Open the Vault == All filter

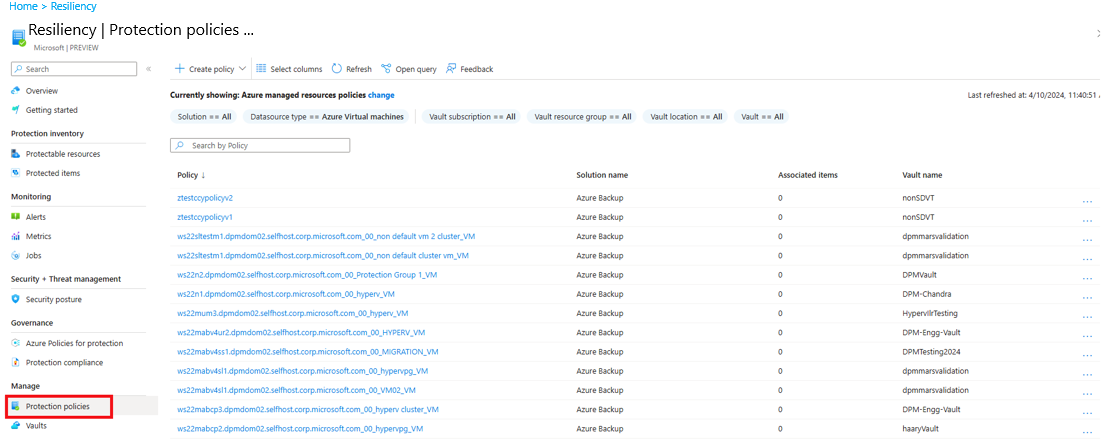coord(762,116)
